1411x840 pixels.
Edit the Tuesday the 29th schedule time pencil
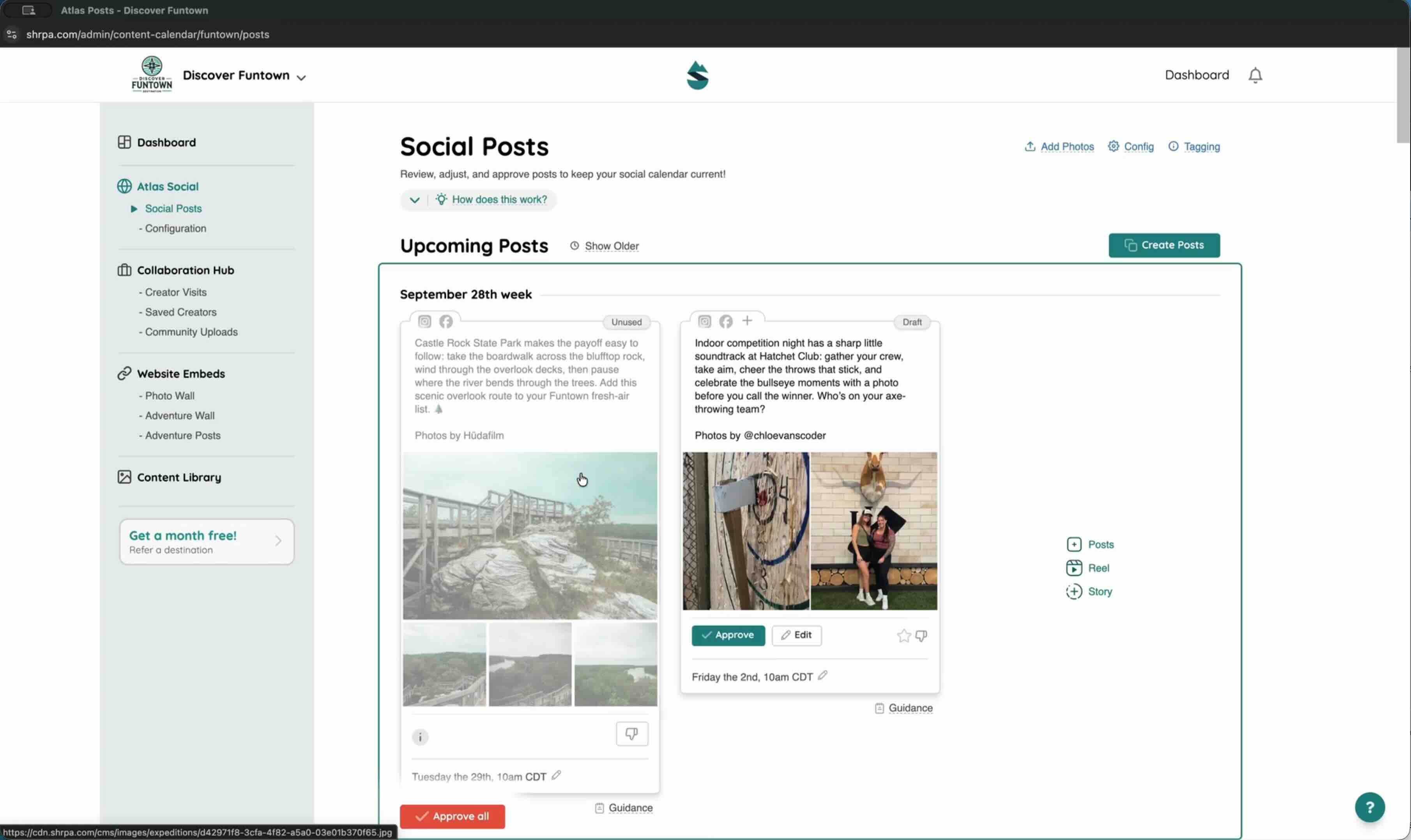[556, 775]
